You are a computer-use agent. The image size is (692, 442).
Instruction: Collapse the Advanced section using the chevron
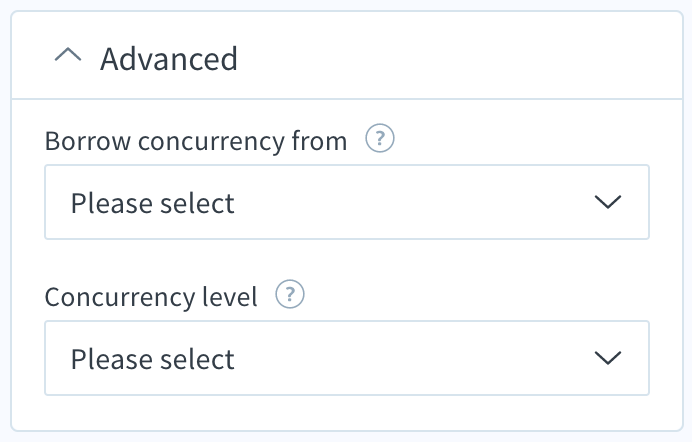pyautogui.click(x=68, y=56)
